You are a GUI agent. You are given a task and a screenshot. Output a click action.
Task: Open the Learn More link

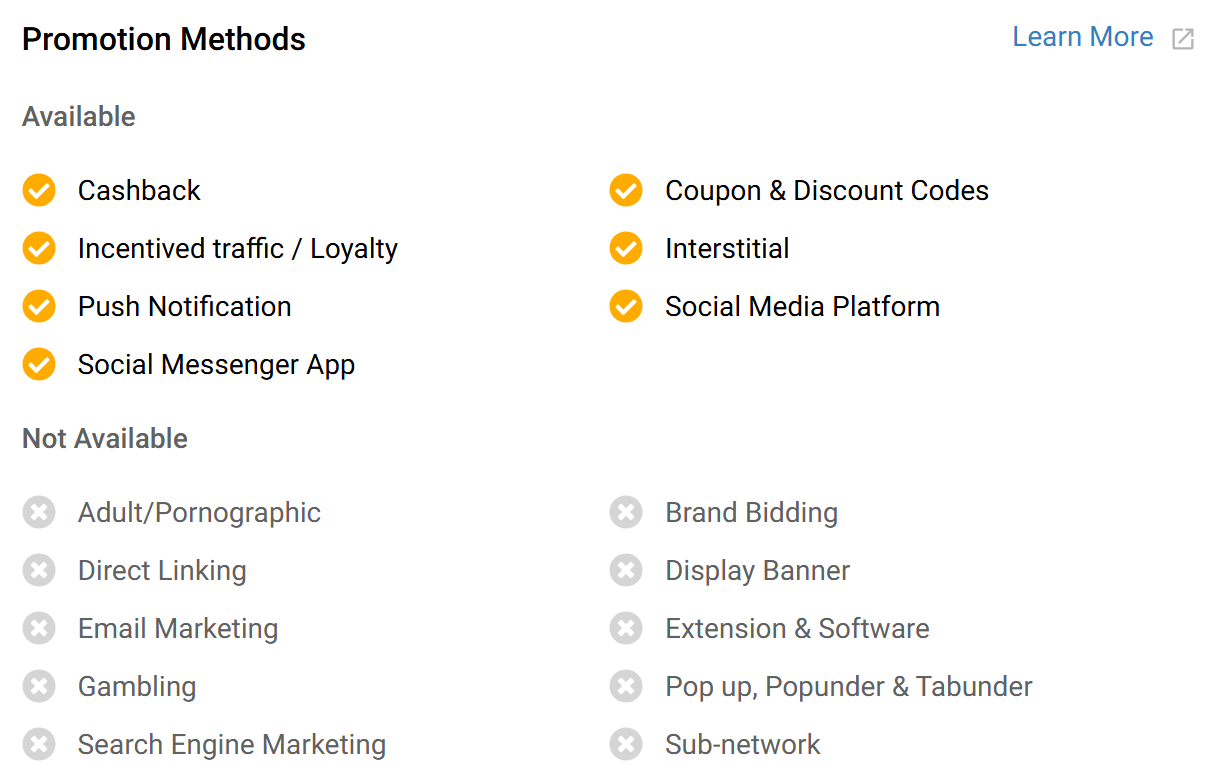pos(1082,37)
